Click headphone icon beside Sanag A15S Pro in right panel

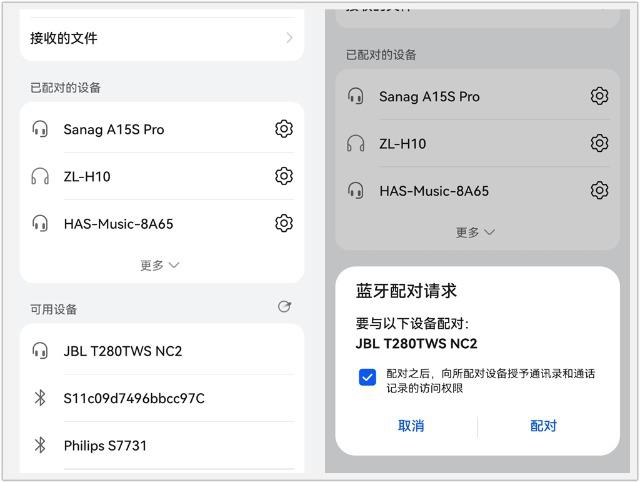click(x=356, y=96)
